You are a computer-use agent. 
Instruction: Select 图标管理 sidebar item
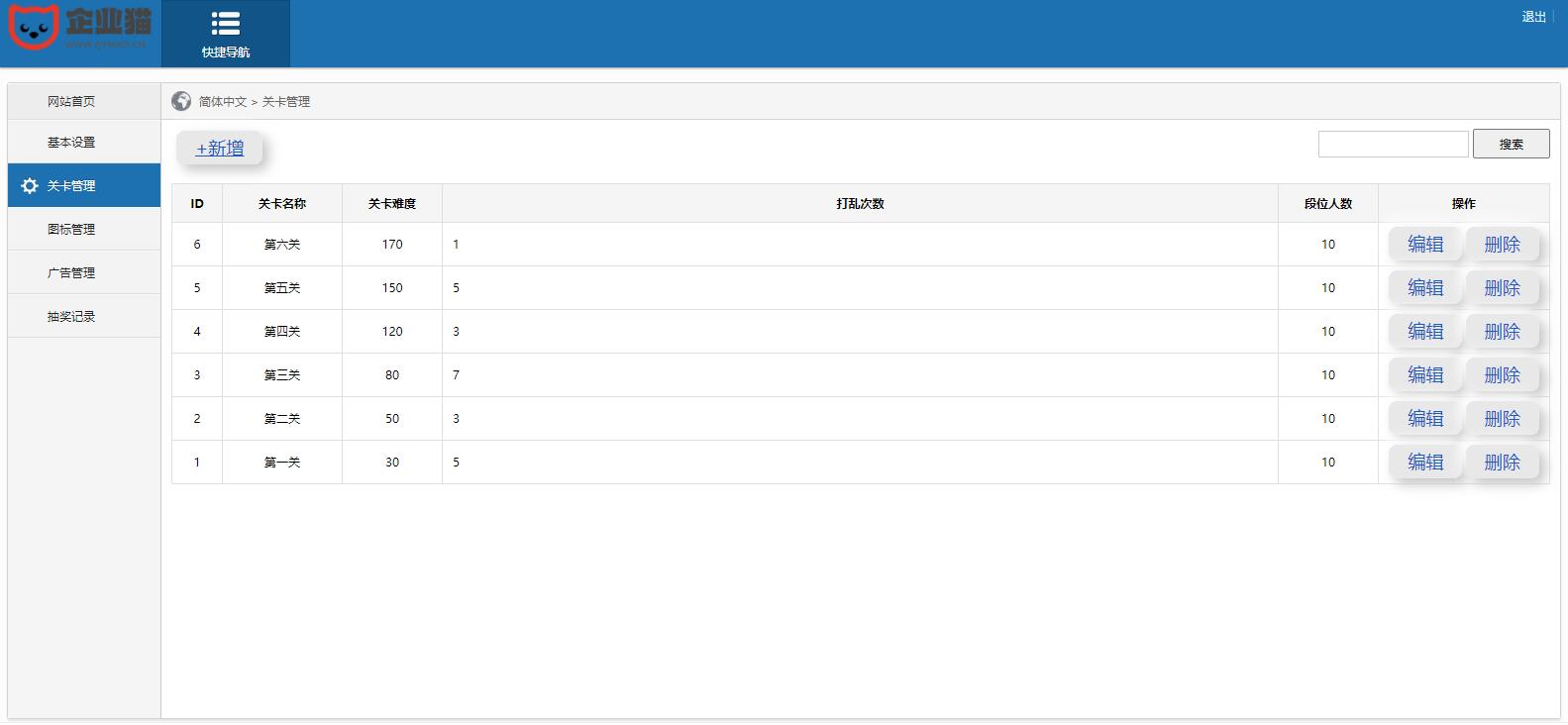tap(71, 229)
